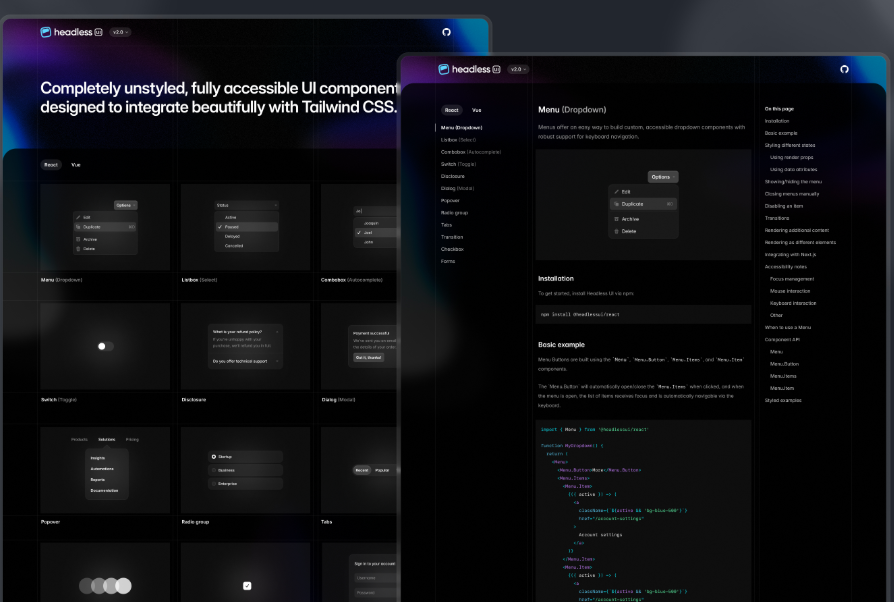This screenshot has width=894, height=602.
Task: Open Forms in docs sidebar
Action: (x=448, y=261)
